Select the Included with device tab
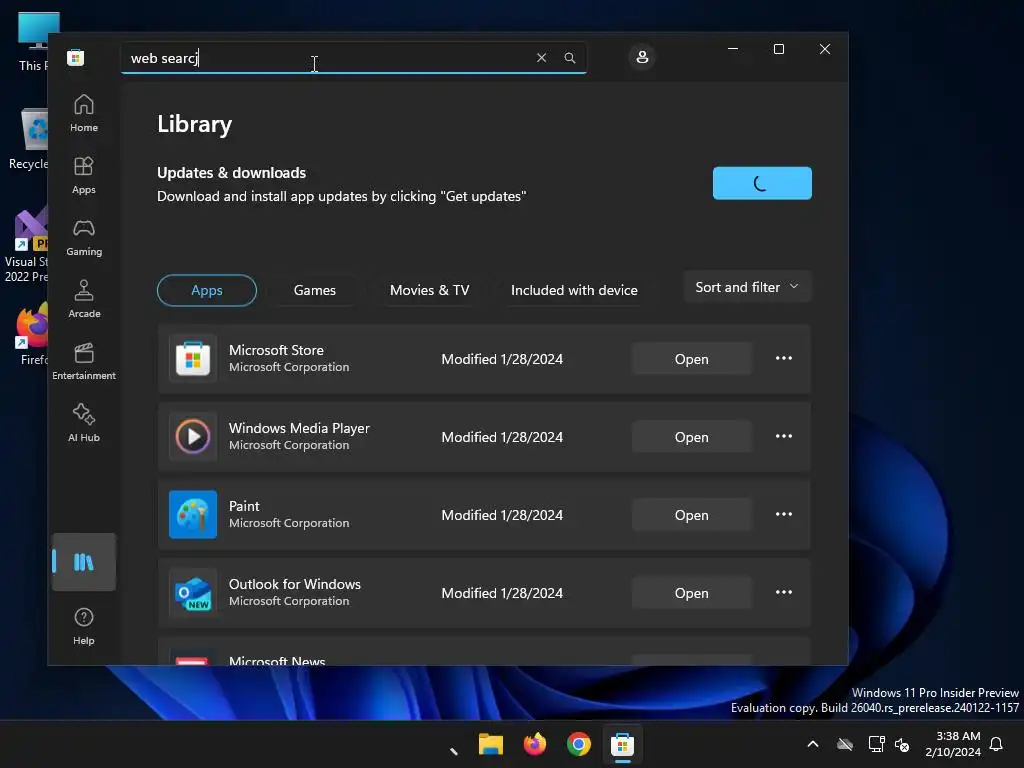Viewport: 1024px width, 768px height. (x=574, y=290)
